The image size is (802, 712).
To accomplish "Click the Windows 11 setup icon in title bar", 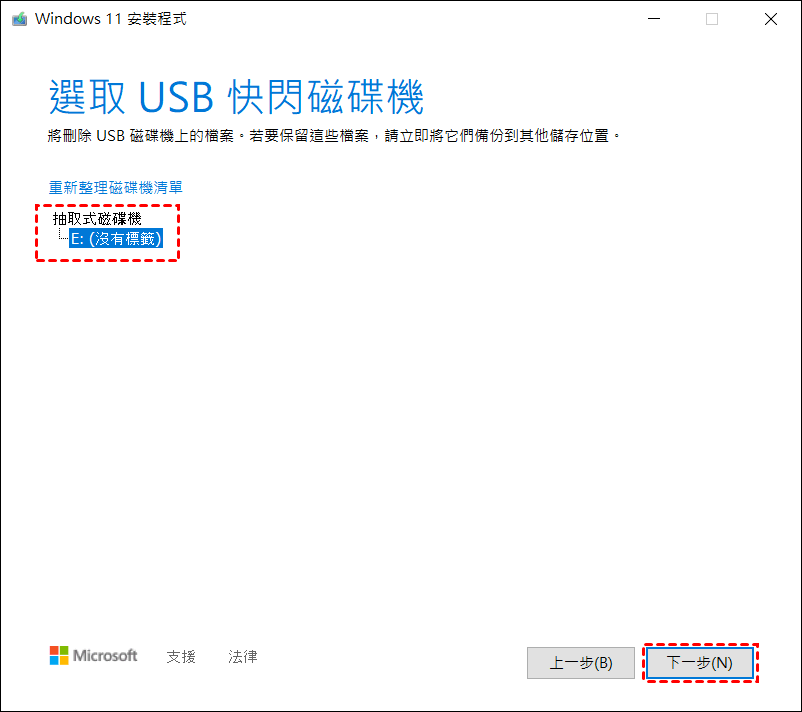I will 19,19.
